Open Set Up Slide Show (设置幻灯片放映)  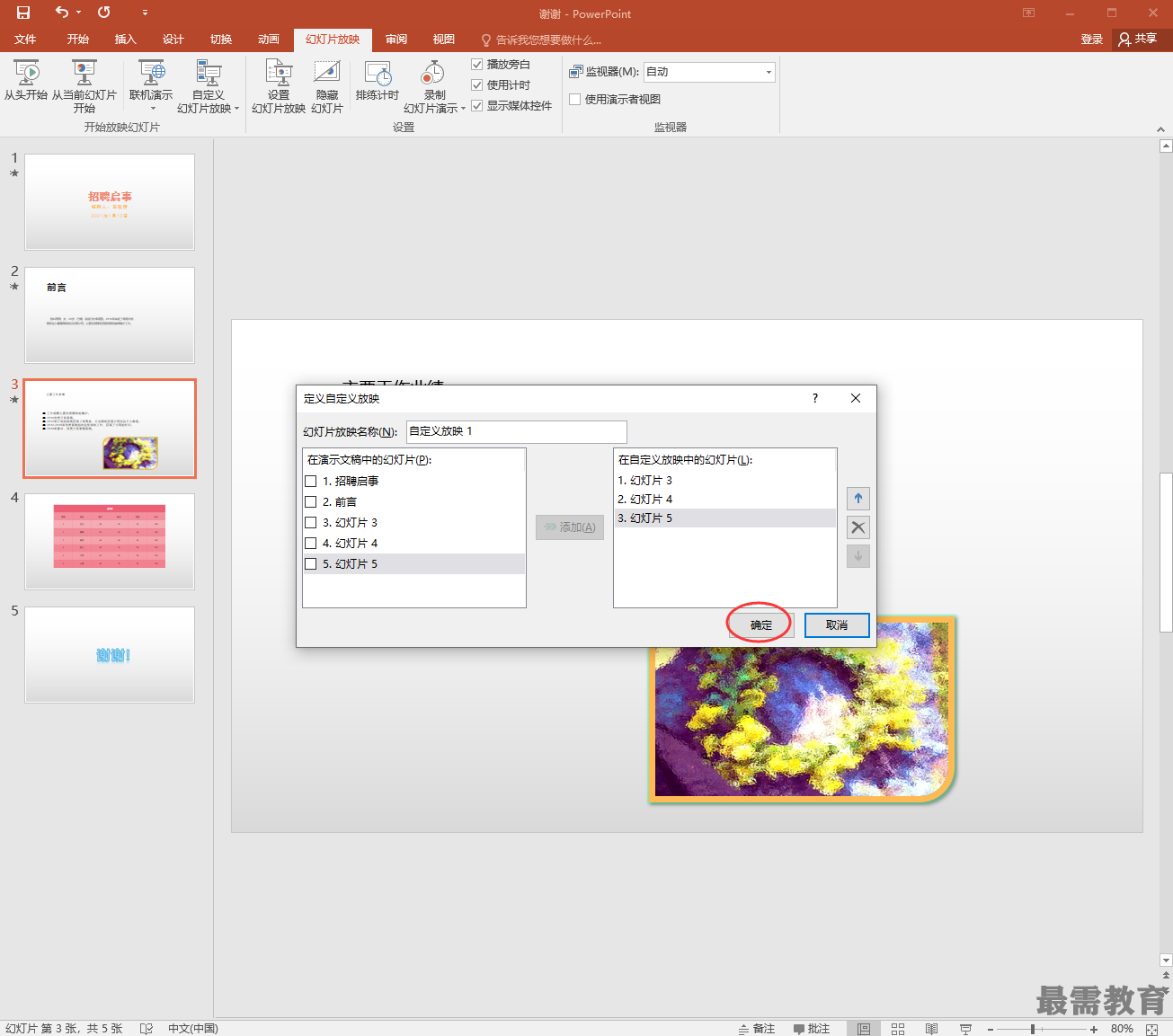[279, 86]
